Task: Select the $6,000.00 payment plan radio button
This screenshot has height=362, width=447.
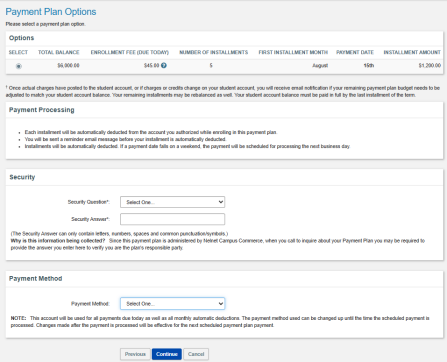Action: click(x=19, y=66)
